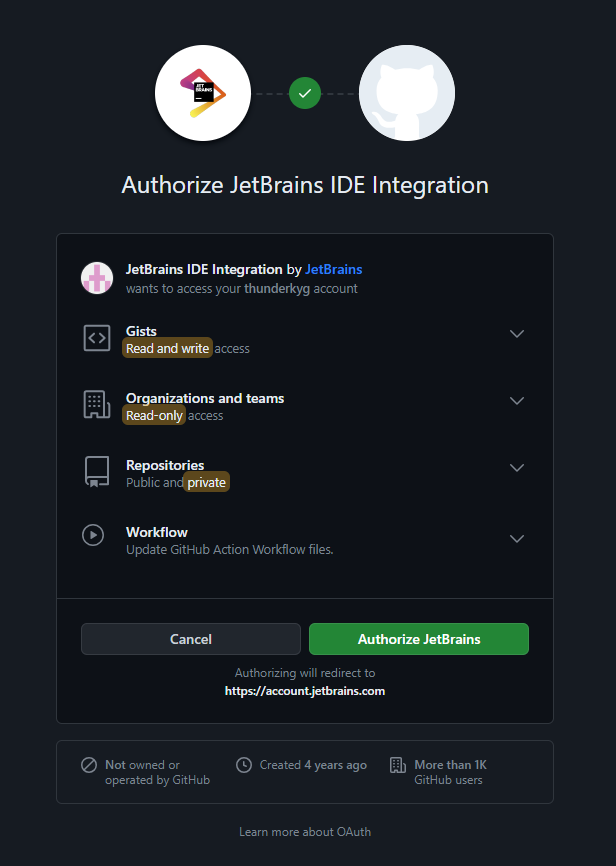Screen dimensions: 616x866
Task: Expand Organizations and teams permission details
Action: [x=517, y=400]
